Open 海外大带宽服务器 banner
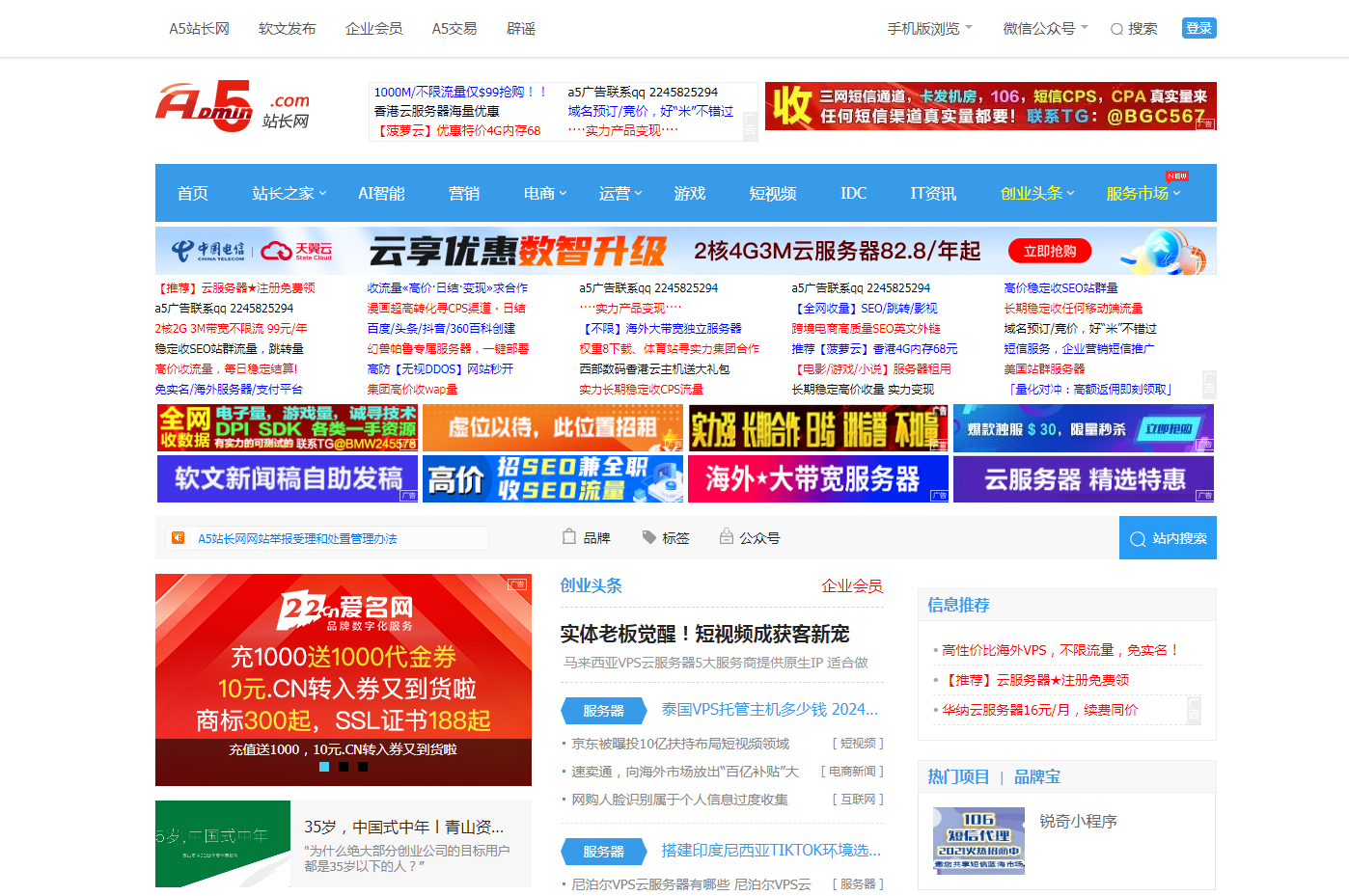Viewport: 1349px width, 896px height. coord(818,478)
